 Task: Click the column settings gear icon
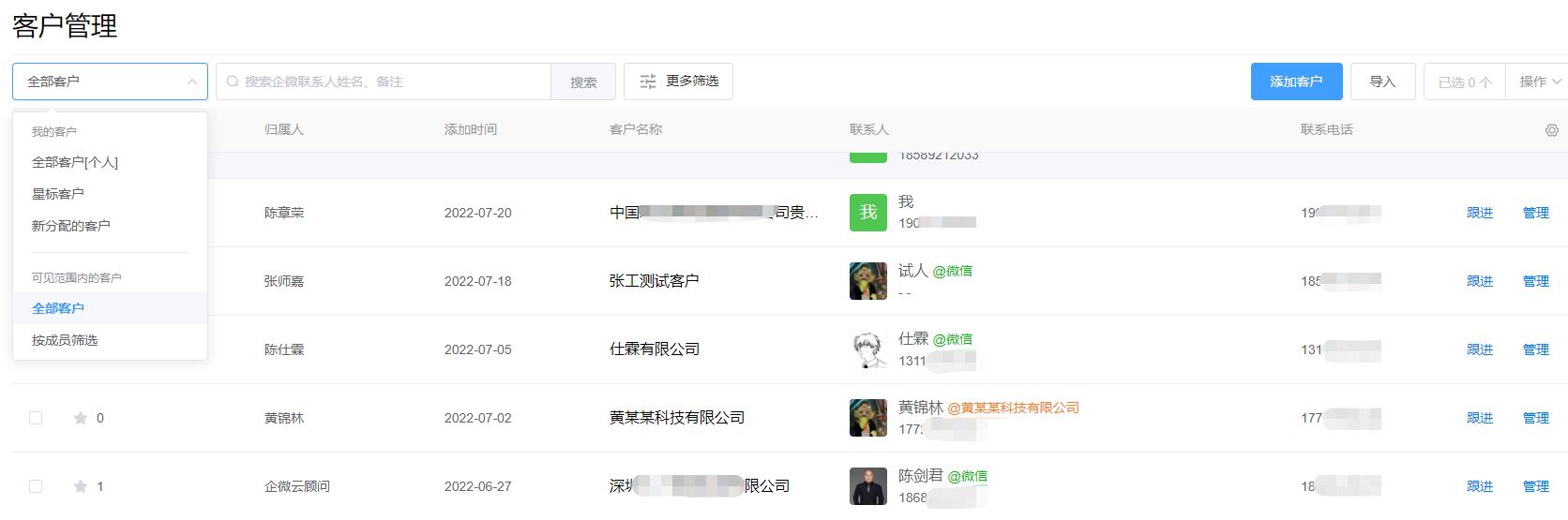(x=1552, y=130)
